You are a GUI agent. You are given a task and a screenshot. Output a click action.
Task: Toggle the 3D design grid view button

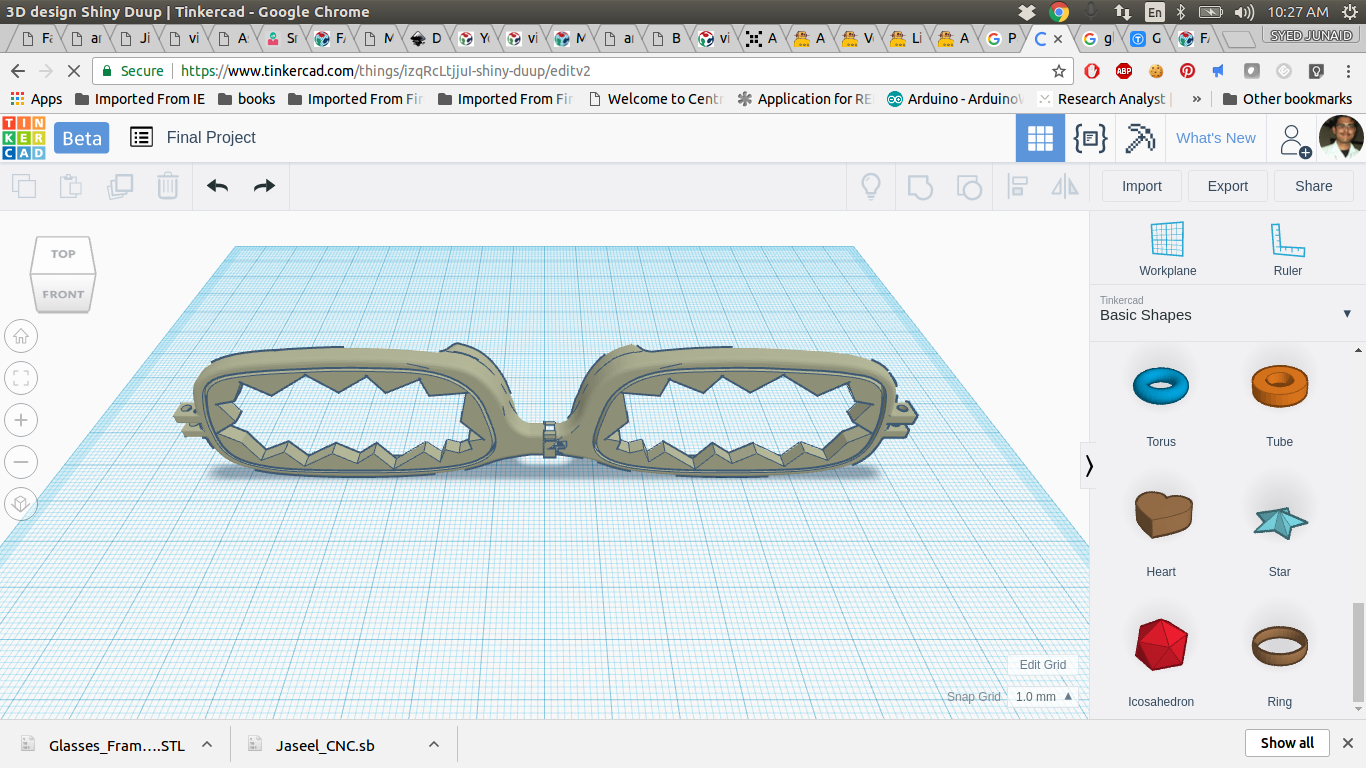[x=1040, y=138]
